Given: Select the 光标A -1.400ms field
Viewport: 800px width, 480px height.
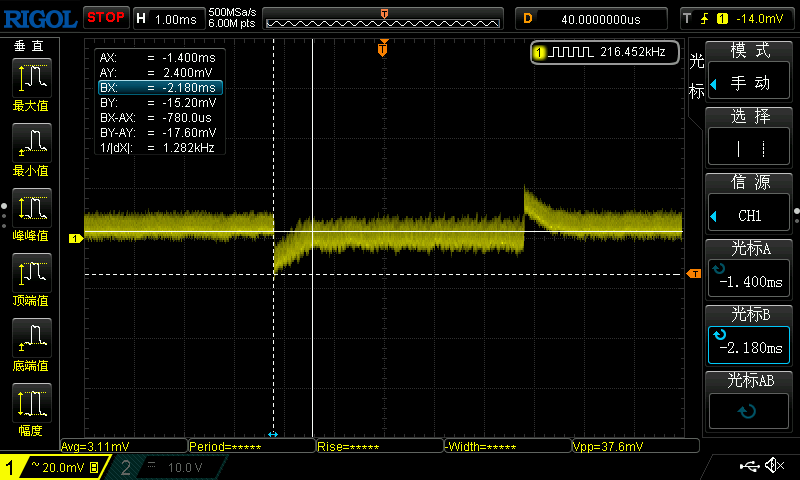Looking at the screenshot, I should tap(748, 278).
